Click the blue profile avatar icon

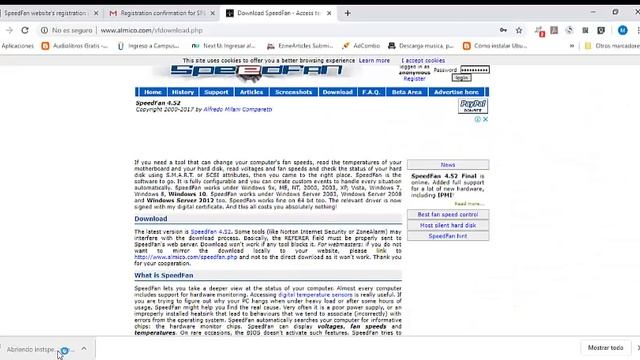point(622,30)
